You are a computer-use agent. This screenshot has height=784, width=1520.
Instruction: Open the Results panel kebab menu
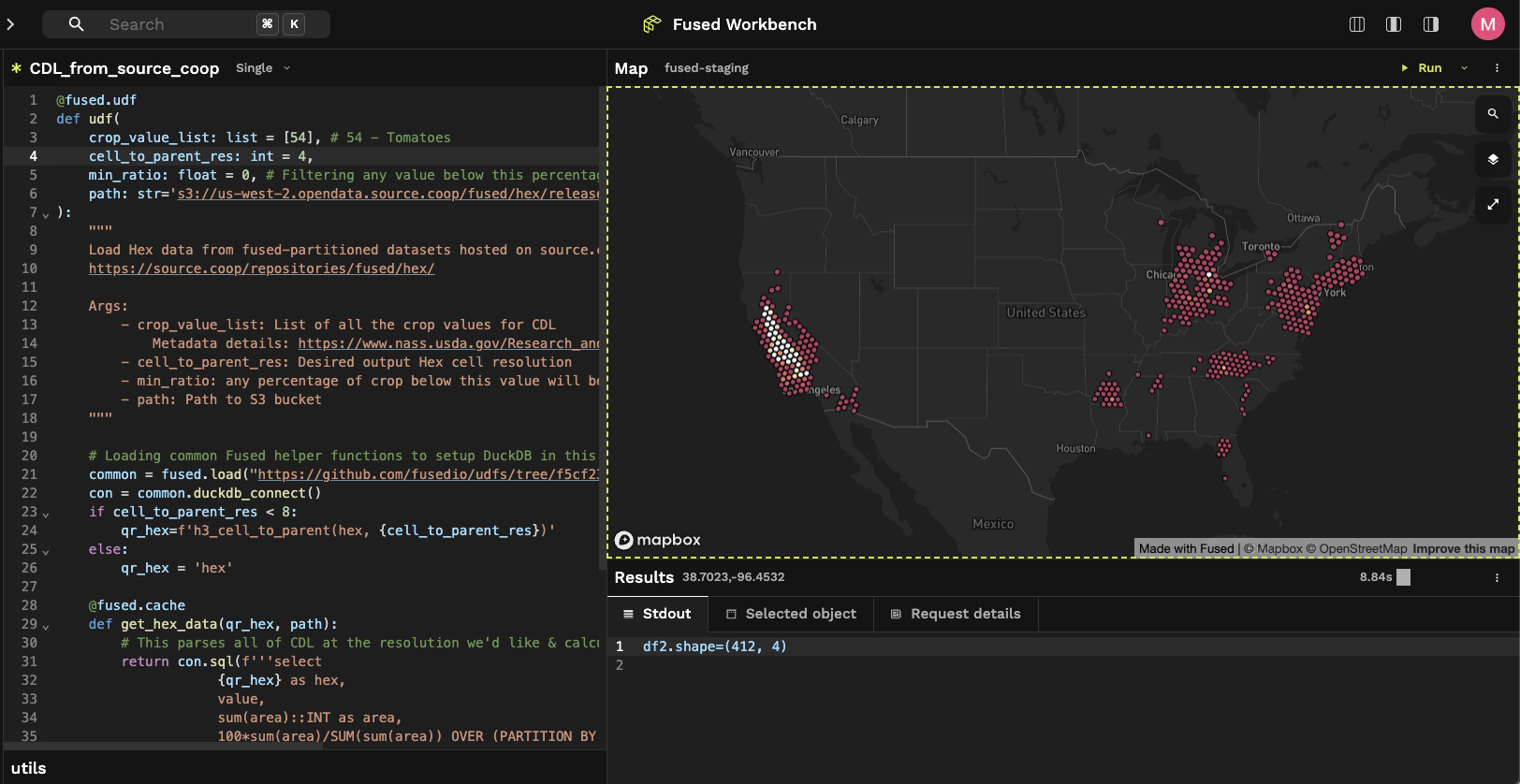click(1497, 577)
